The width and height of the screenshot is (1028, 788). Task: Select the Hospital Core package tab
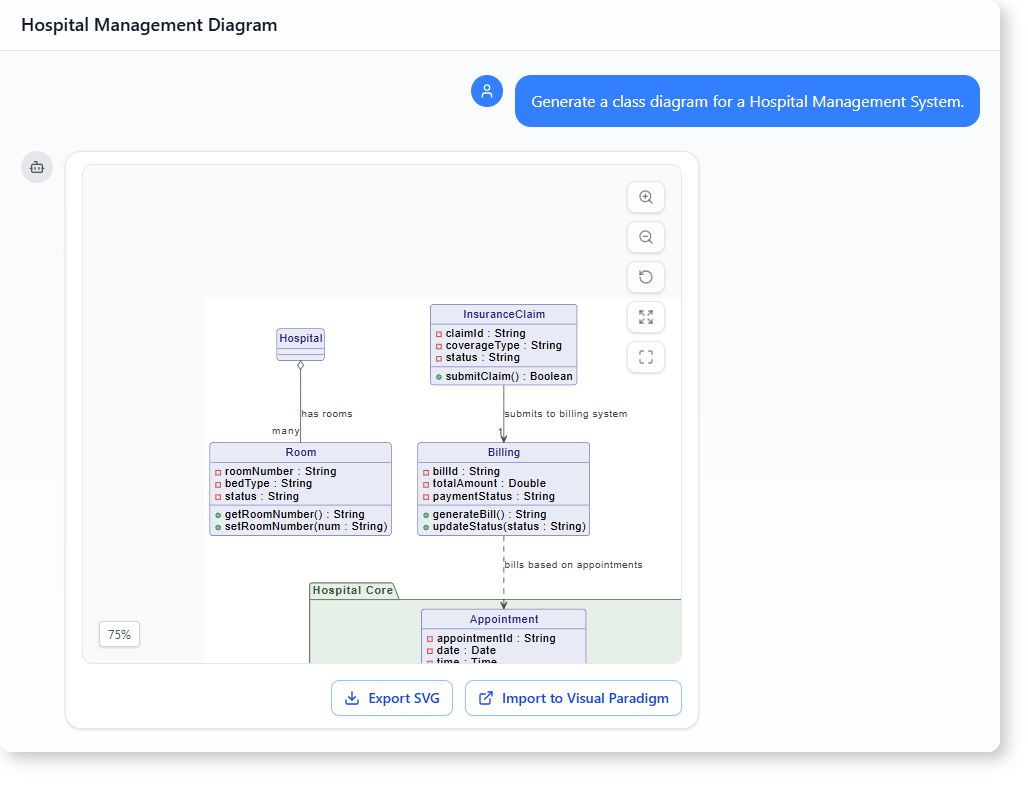353,590
